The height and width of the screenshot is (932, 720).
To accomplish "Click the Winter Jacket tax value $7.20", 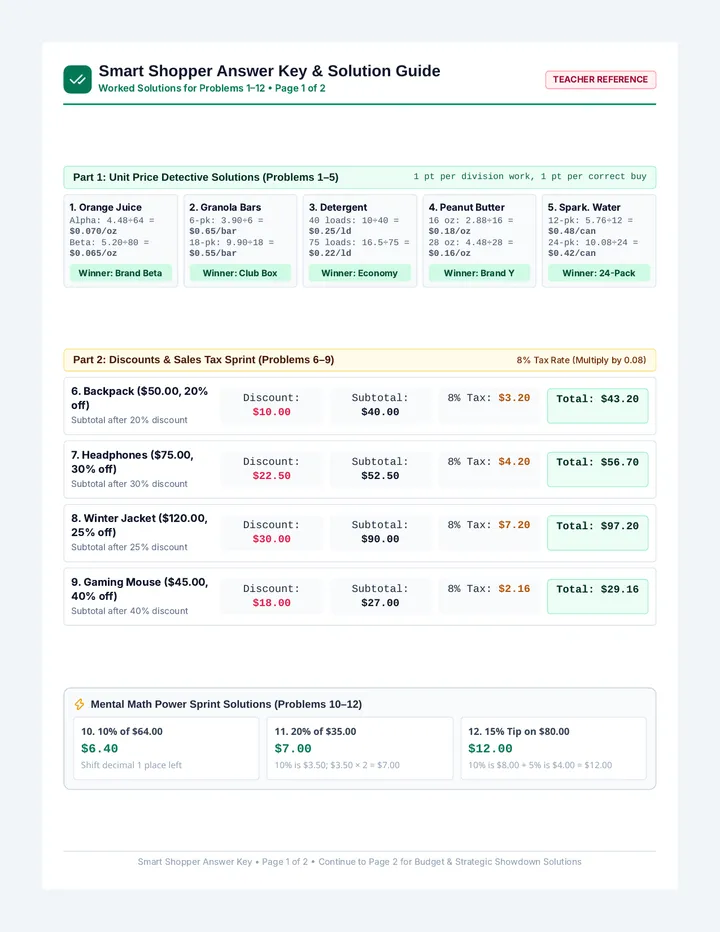I will [x=514, y=525].
